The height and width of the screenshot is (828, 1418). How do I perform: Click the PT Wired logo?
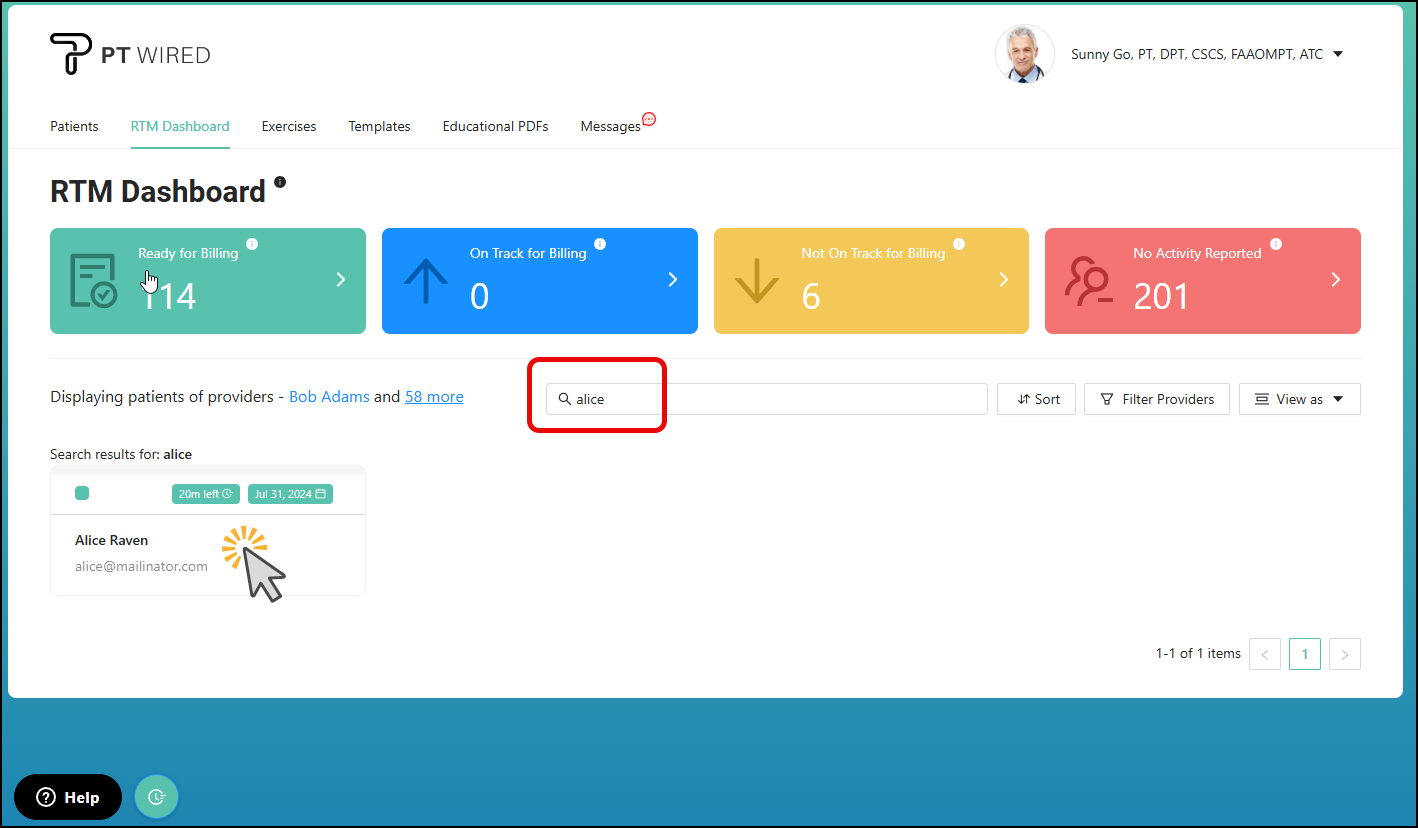(130, 54)
